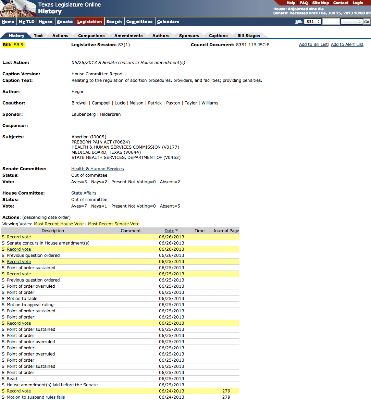View the Most Recent Senate Vote
371x400 pixels.
coord(113,224)
